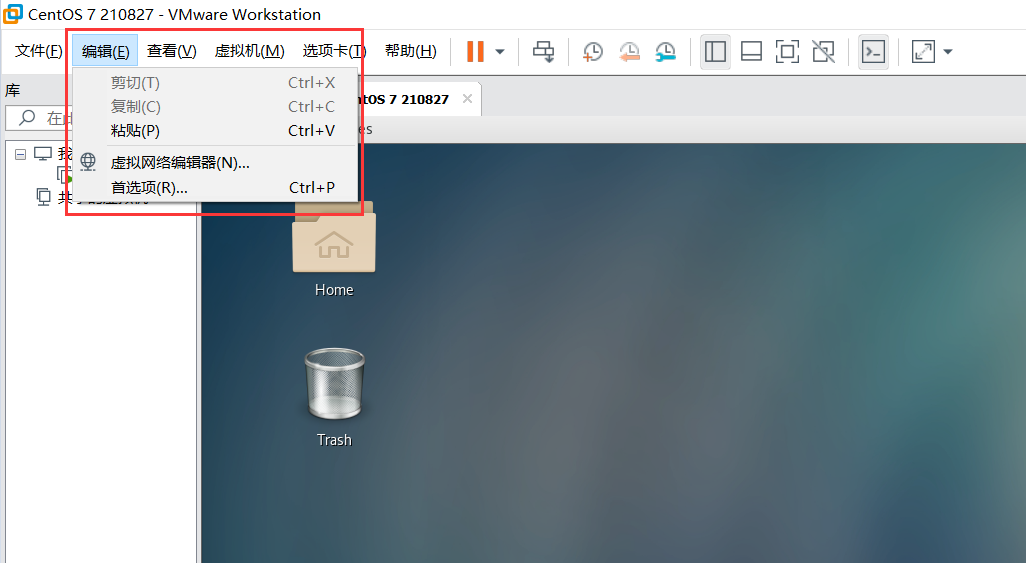1026x563 pixels.
Task: Collapse the My Computer tree node
Action: pyautogui.click(x=20, y=154)
